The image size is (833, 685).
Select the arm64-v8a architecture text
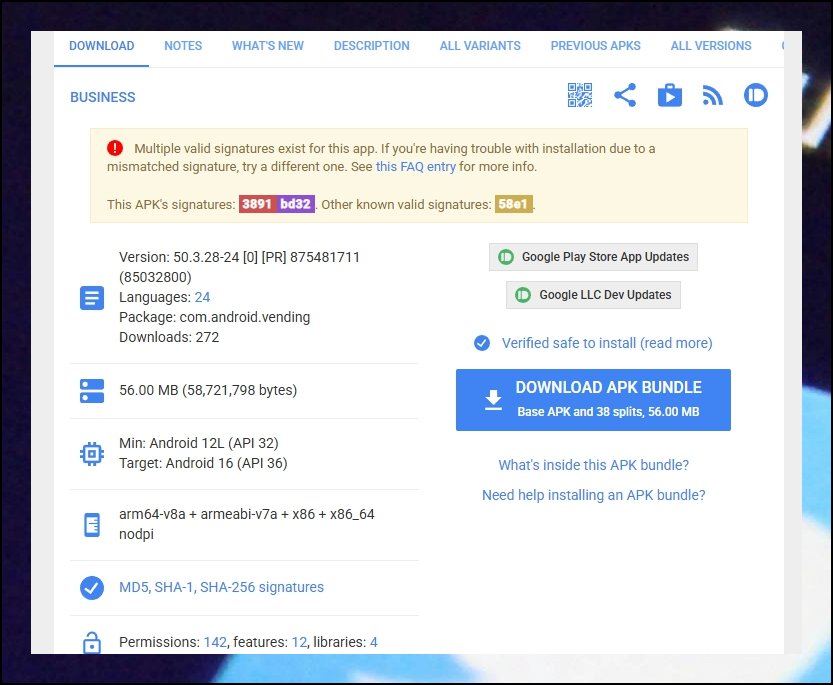[x=246, y=514]
